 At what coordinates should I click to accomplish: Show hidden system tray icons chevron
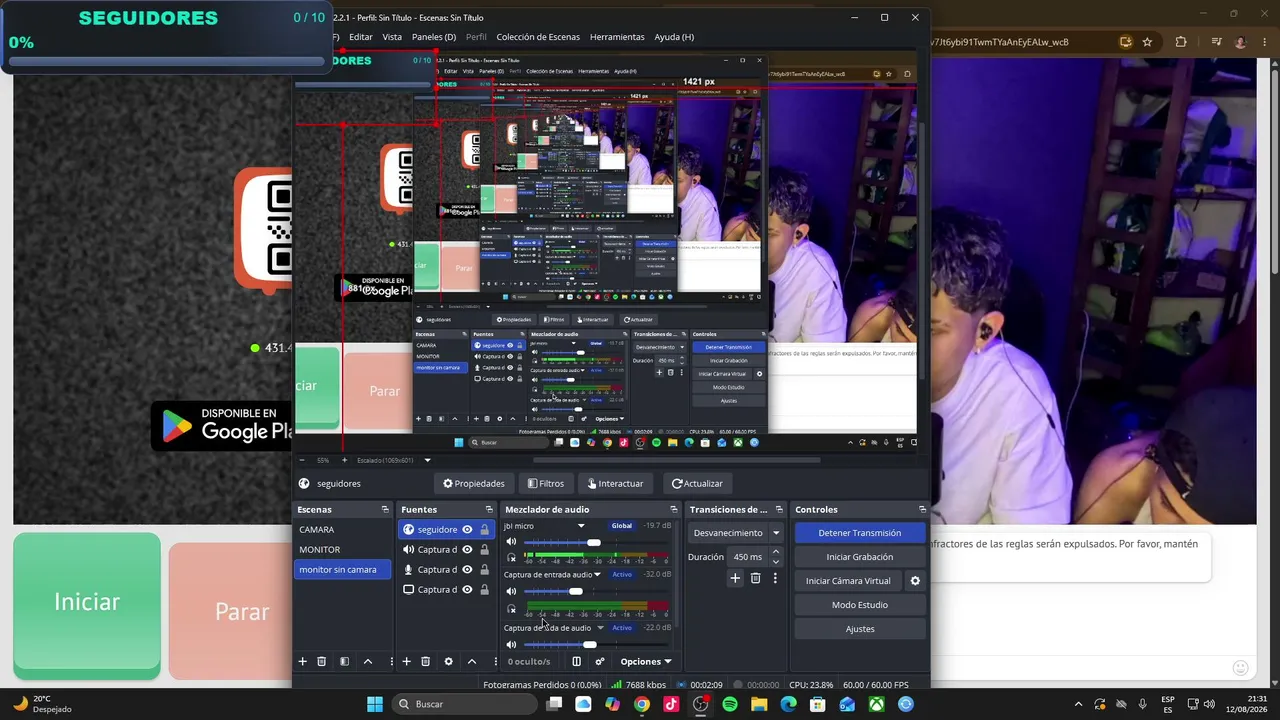click(x=1078, y=704)
